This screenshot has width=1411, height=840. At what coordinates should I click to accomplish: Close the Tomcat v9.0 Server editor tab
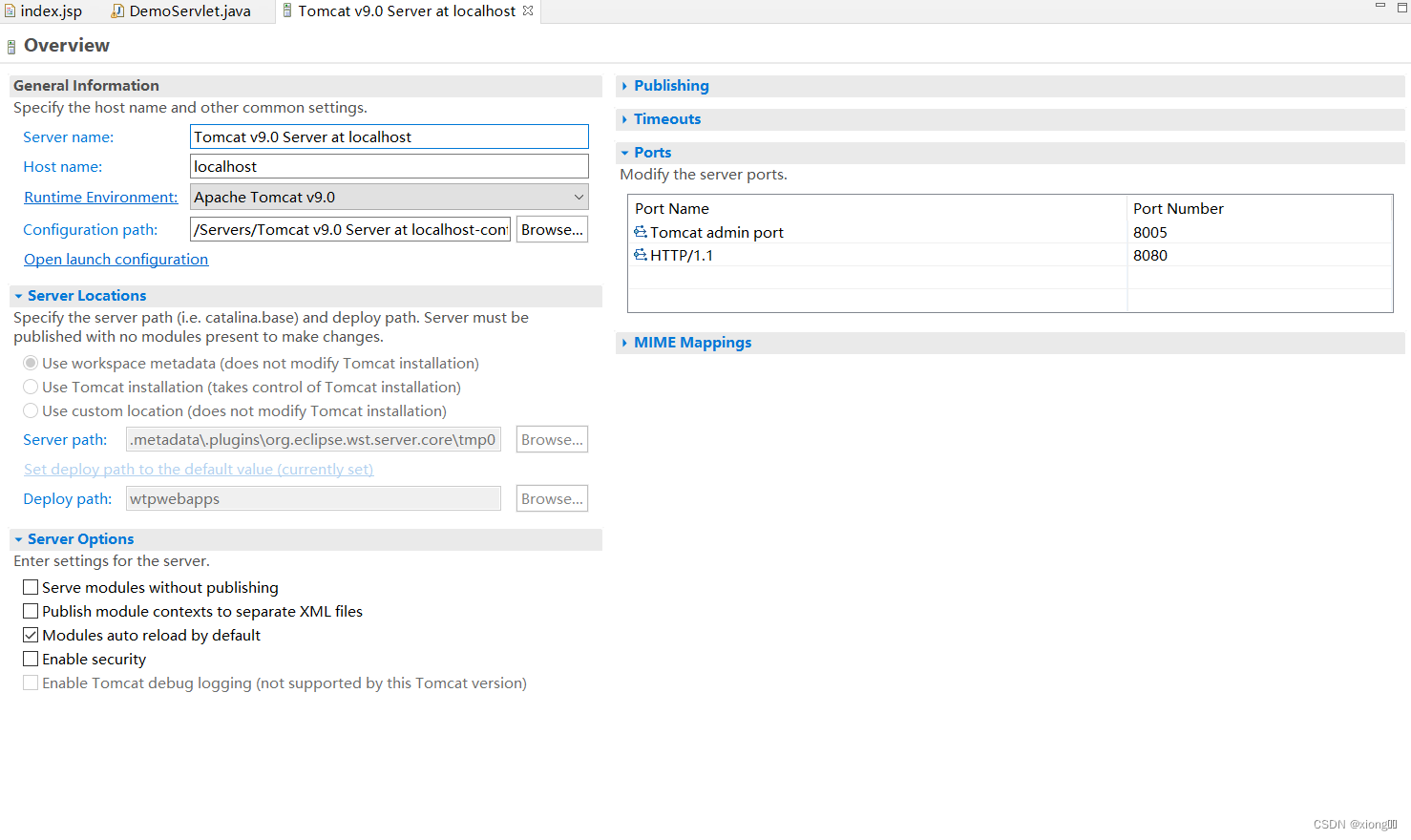tap(528, 10)
